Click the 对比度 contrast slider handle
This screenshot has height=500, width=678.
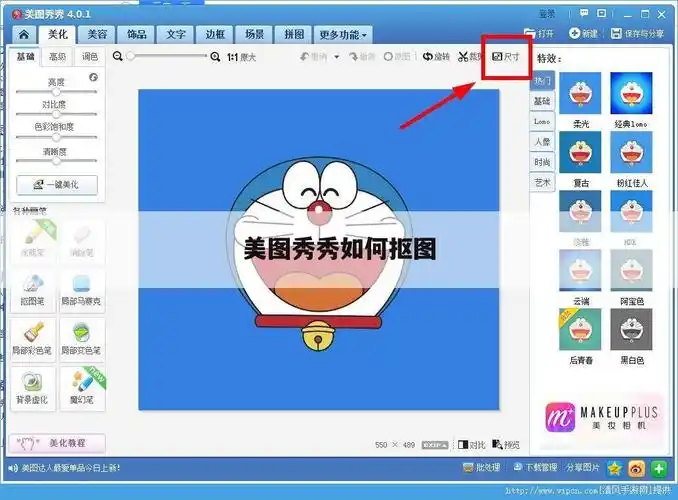coord(56,114)
